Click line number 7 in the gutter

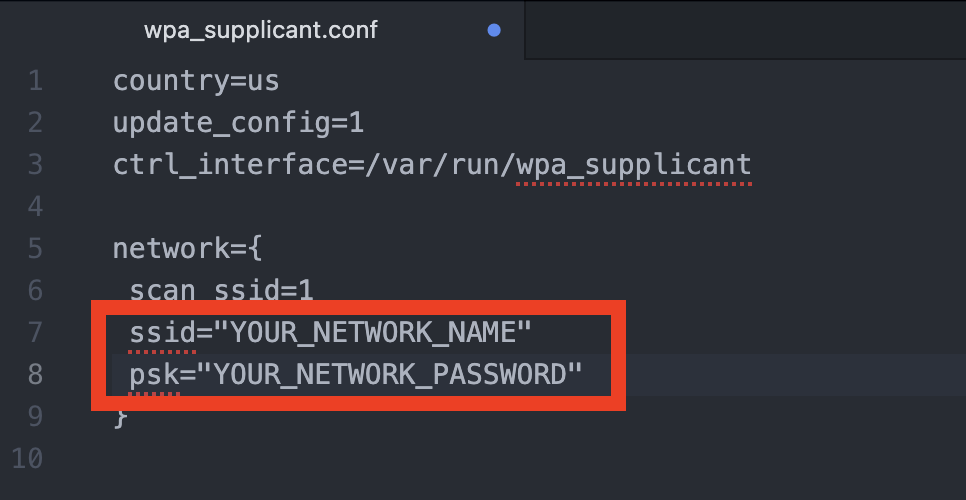tap(36, 331)
